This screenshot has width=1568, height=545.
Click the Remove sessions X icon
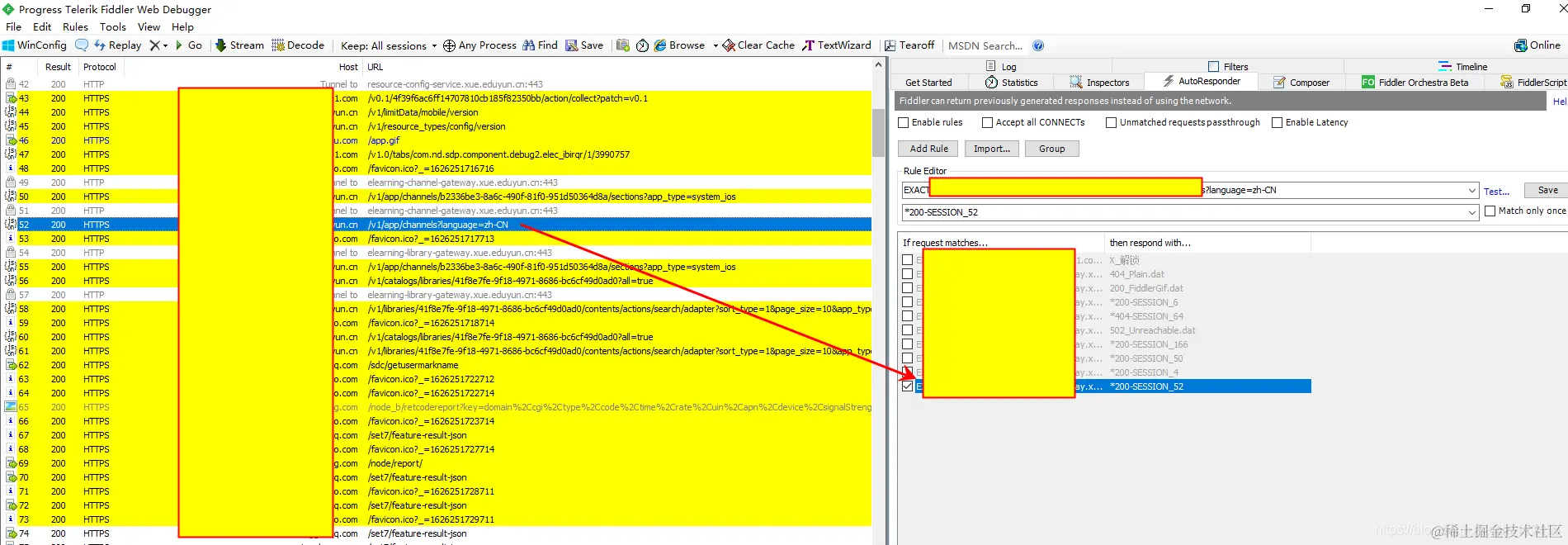(x=154, y=45)
